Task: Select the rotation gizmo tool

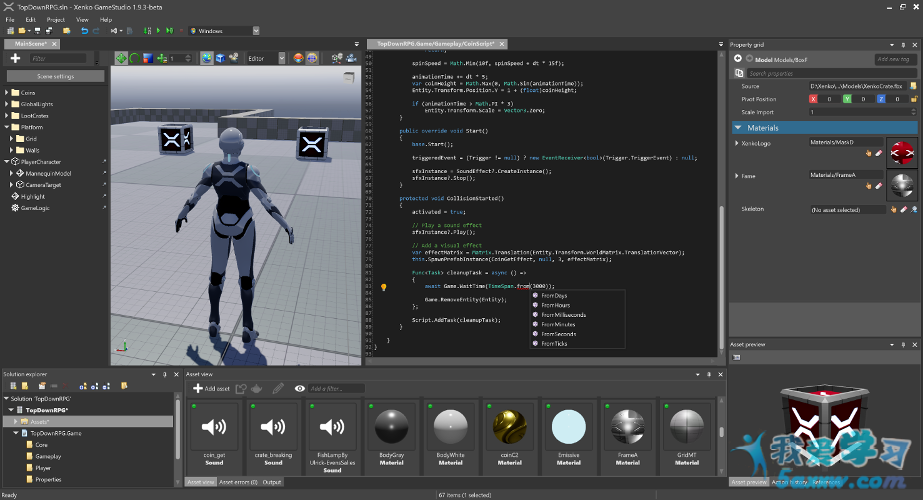Action: (x=134, y=58)
